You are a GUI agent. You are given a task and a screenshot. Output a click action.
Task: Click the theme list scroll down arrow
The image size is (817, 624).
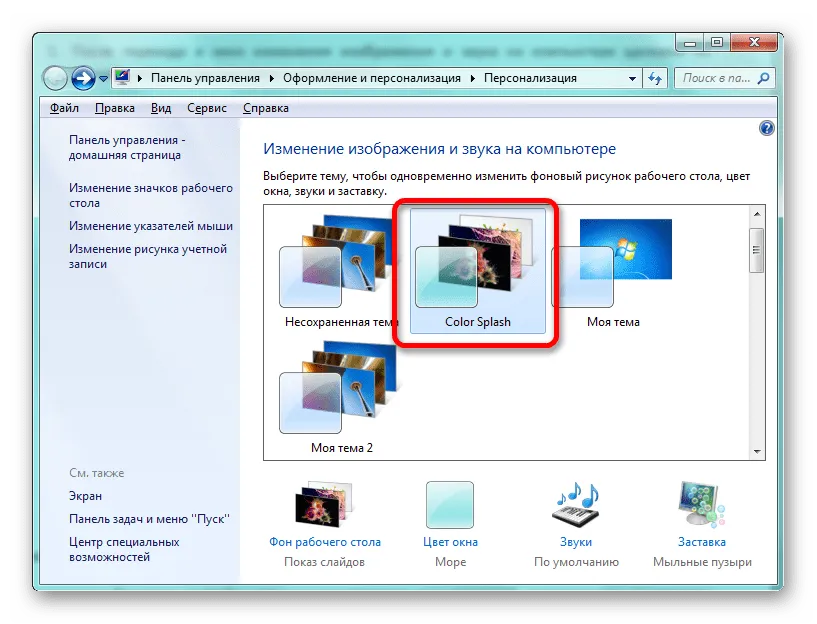pos(757,452)
